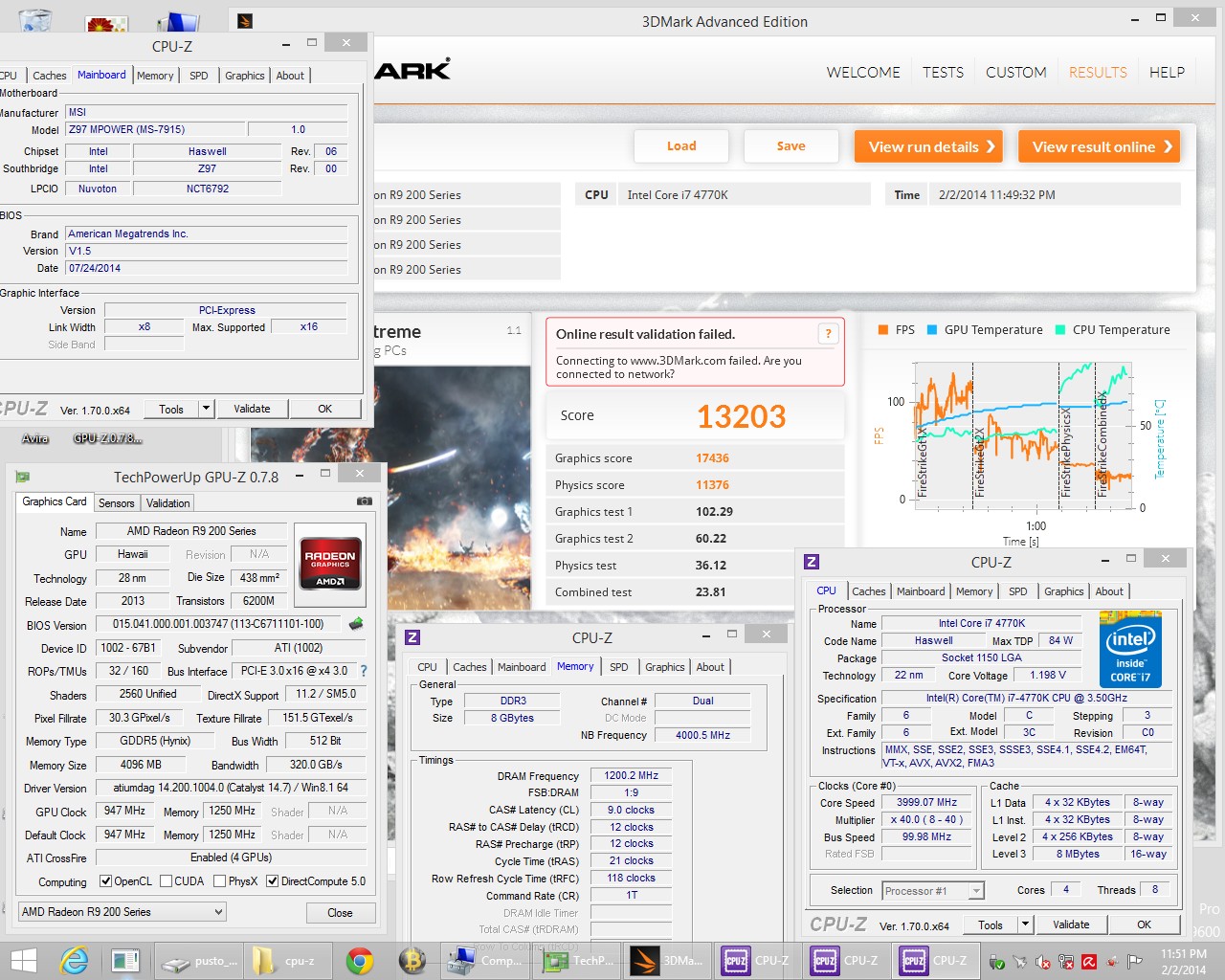Open the AMD Radeon R9 200 Series dropdown
Viewport: 1225px width, 980px height.
(122, 912)
